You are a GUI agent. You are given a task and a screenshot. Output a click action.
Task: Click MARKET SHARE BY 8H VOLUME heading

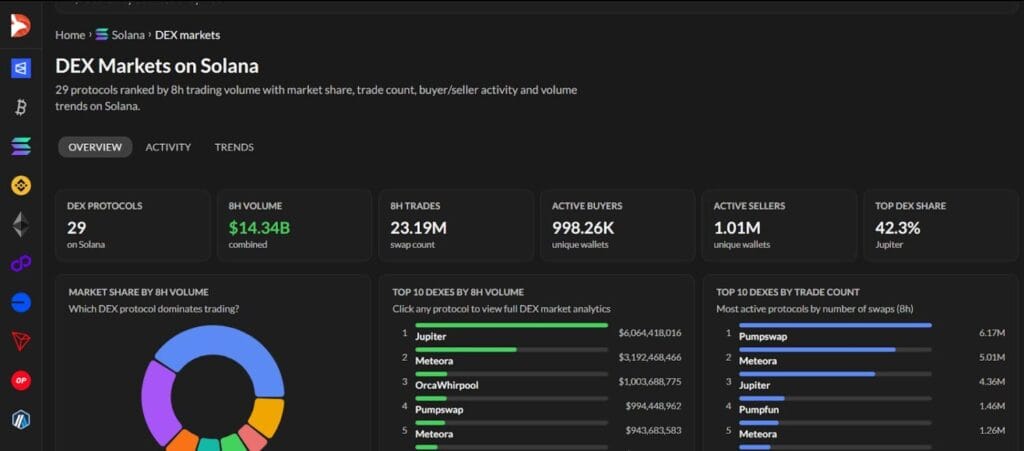(138, 292)
